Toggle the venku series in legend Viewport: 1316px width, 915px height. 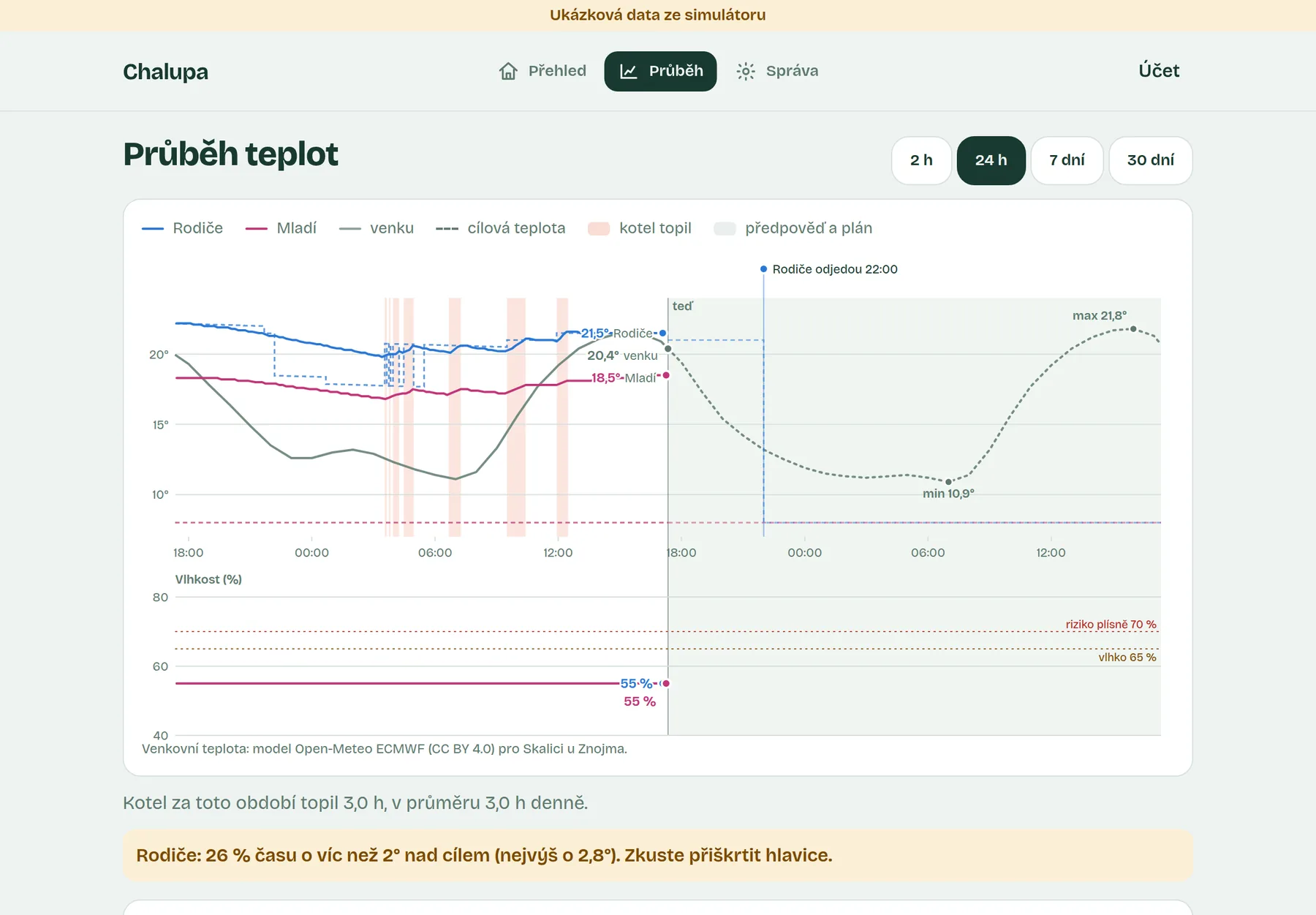coord(377,228)
